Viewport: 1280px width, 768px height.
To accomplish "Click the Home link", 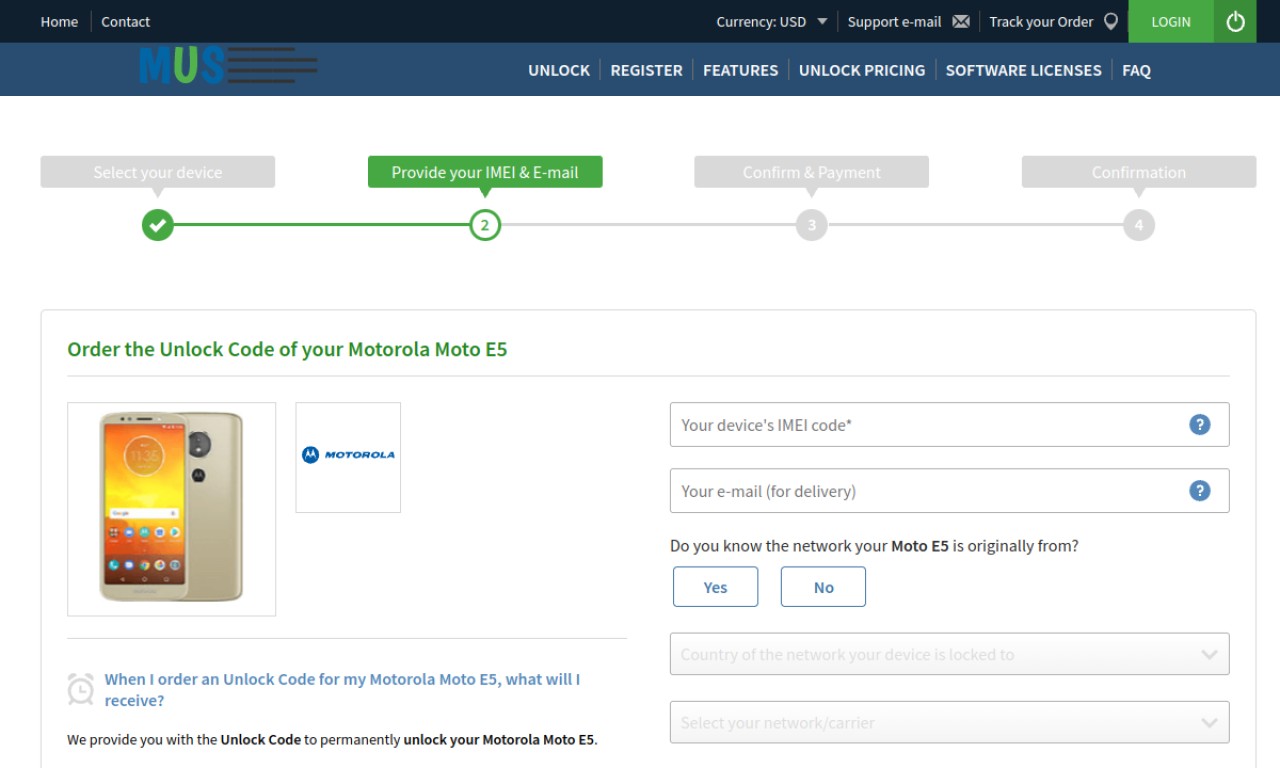I will point(59,21).
